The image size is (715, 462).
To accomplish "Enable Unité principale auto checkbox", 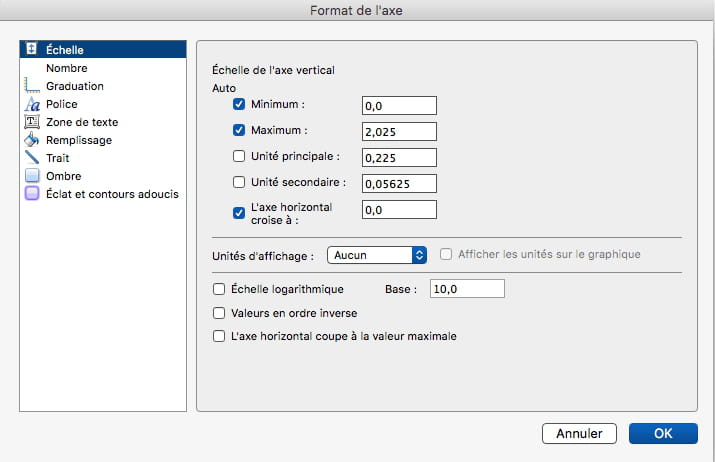I will tap(238, 156).
